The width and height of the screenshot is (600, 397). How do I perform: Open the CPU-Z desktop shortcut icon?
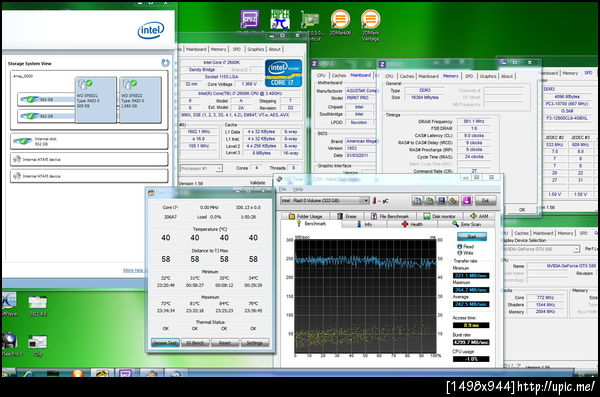(x=249, y=19)
